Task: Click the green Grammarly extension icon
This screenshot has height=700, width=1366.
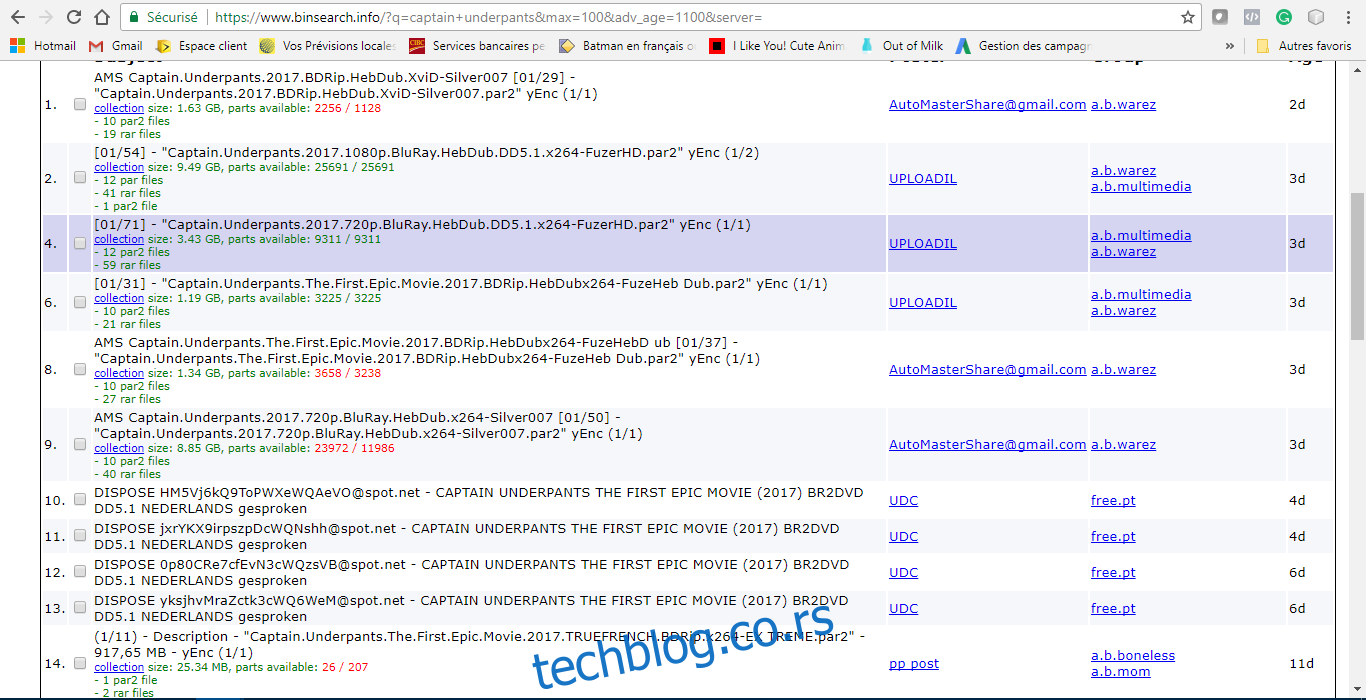Action: [1284, 17]
